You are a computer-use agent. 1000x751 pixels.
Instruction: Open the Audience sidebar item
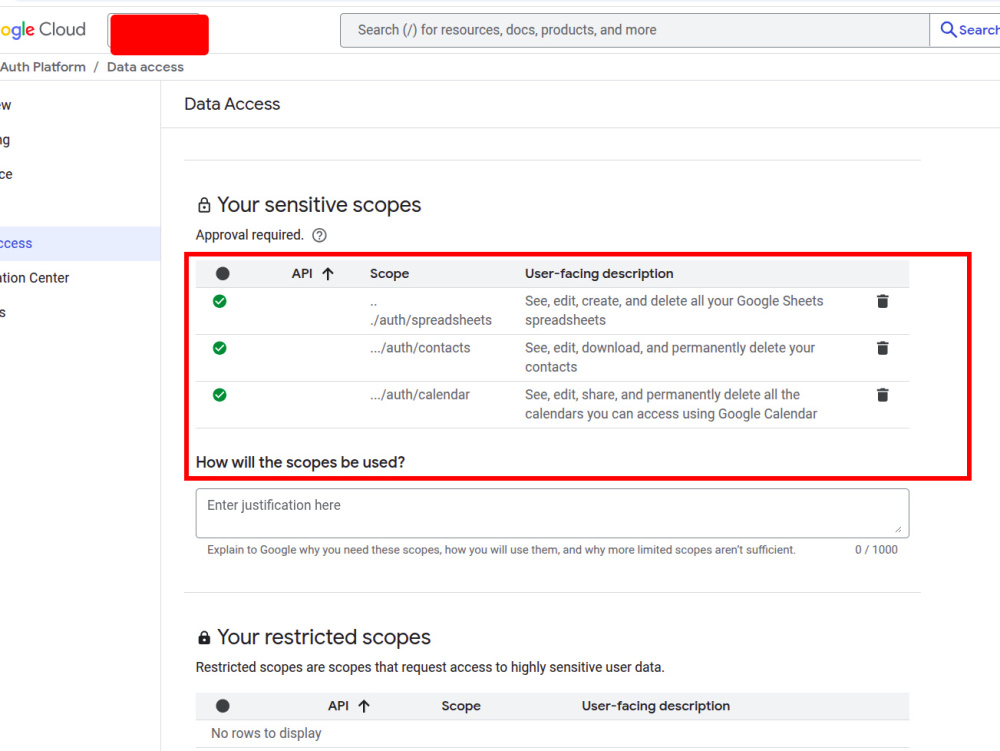pos(6,174)
